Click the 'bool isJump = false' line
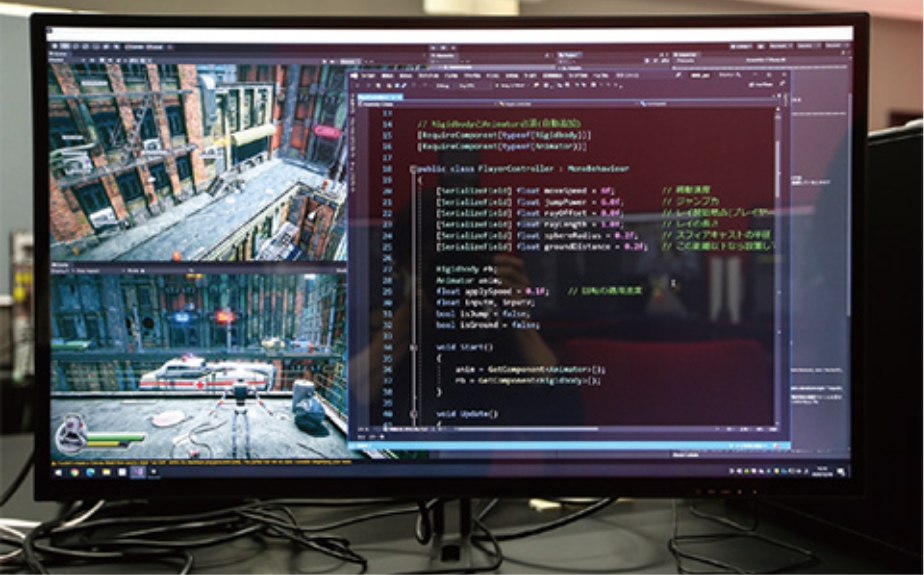Viewport: 924px width, 575px height. [483, 314]
